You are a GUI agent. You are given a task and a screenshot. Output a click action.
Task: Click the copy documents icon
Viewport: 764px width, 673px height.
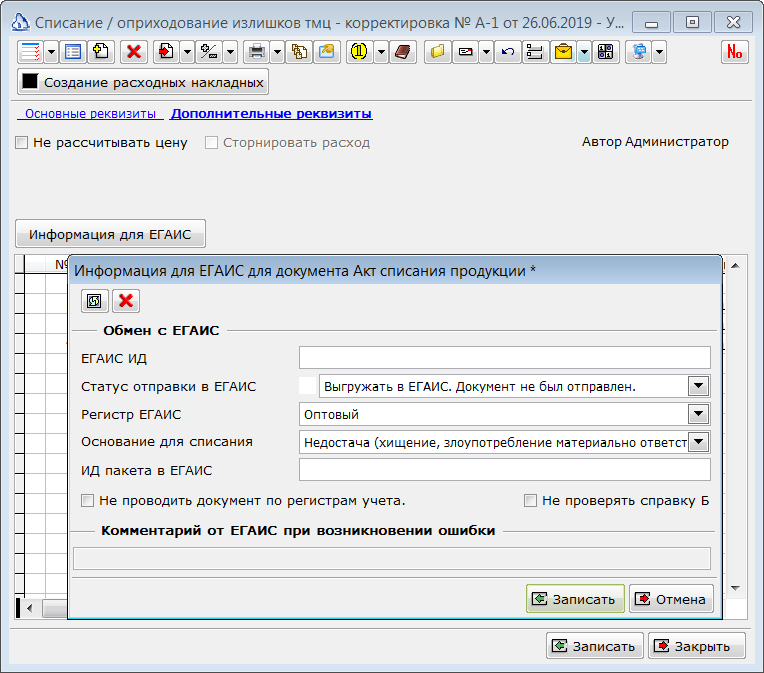coord(299,52)
